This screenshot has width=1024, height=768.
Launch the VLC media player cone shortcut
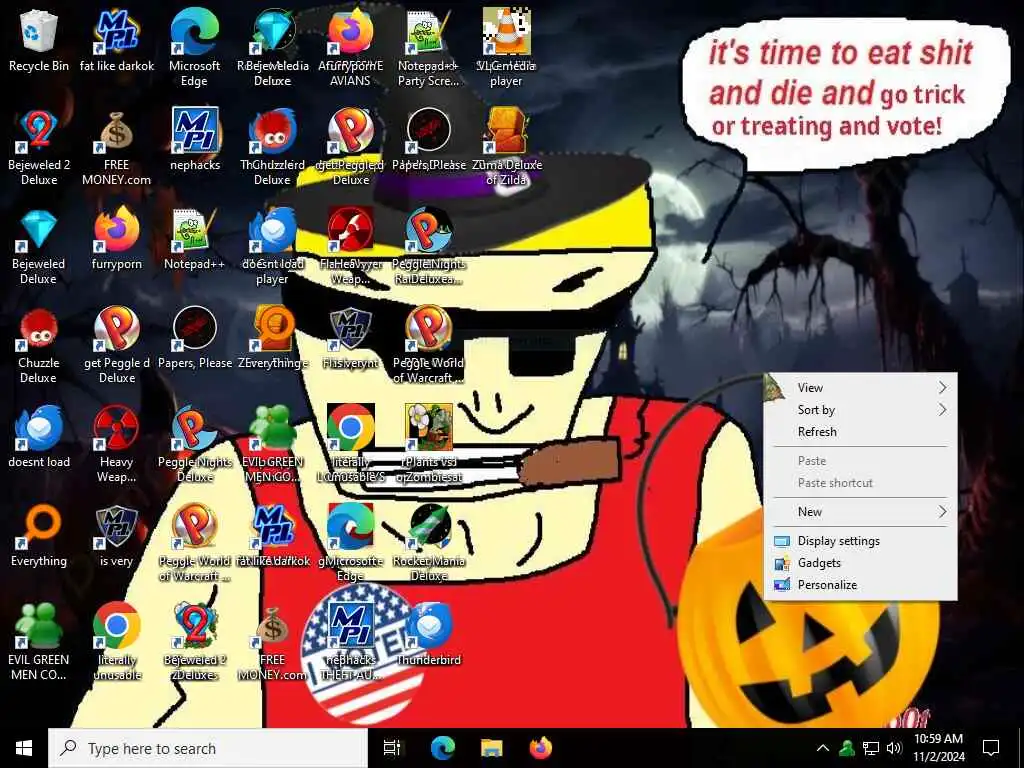(506, 47)
